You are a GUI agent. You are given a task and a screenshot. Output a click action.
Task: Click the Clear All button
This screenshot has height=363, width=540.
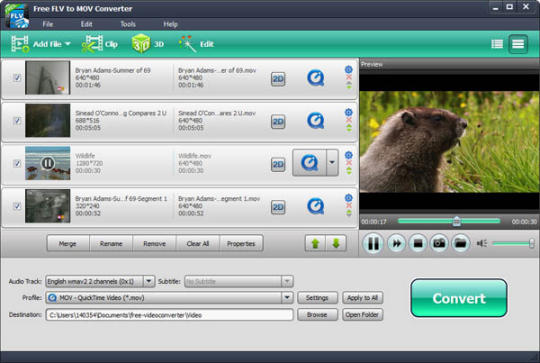click(198, 243)
